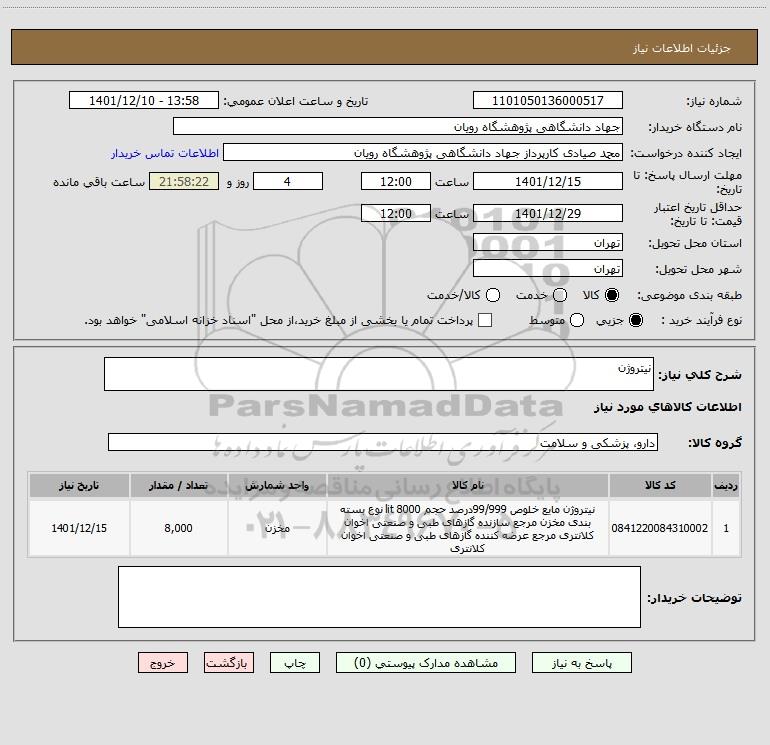Image resolution: width=770 pixels, height=745 pixels.
Task: Click the row number 1 cell
Action: coord(726,528)
